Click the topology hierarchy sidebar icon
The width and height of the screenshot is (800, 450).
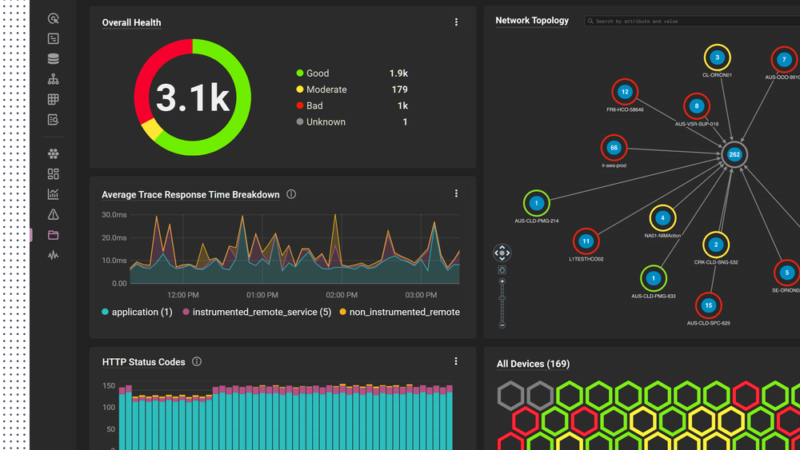pyautogui.click(x=53, y=79)
